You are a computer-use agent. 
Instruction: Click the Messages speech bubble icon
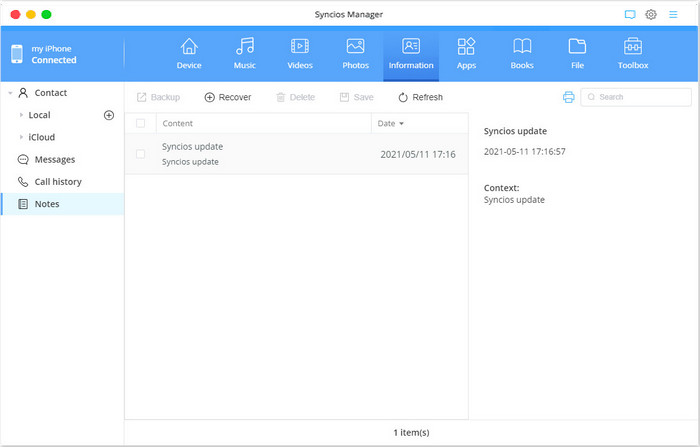pos(23,159)
